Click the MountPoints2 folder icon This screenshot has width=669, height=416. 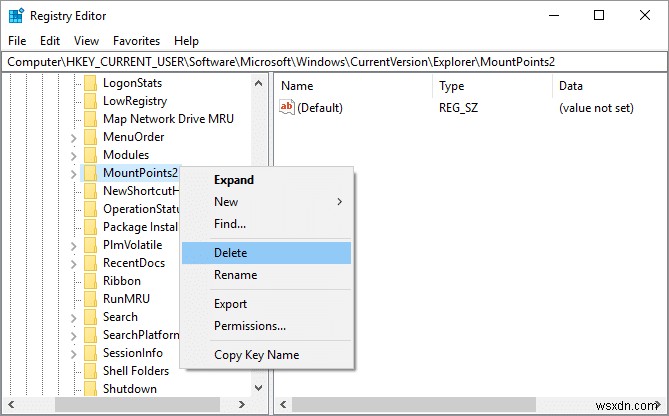click(x=90, y=173)
